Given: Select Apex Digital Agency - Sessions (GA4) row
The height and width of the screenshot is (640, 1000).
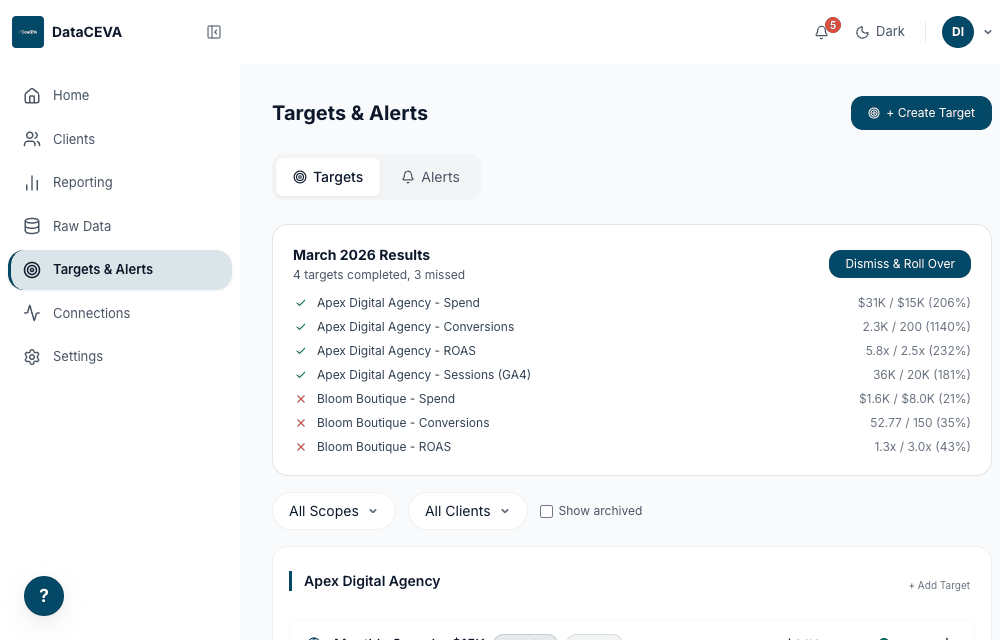Looking at the screenshot, I should click(x=631, y=375).
